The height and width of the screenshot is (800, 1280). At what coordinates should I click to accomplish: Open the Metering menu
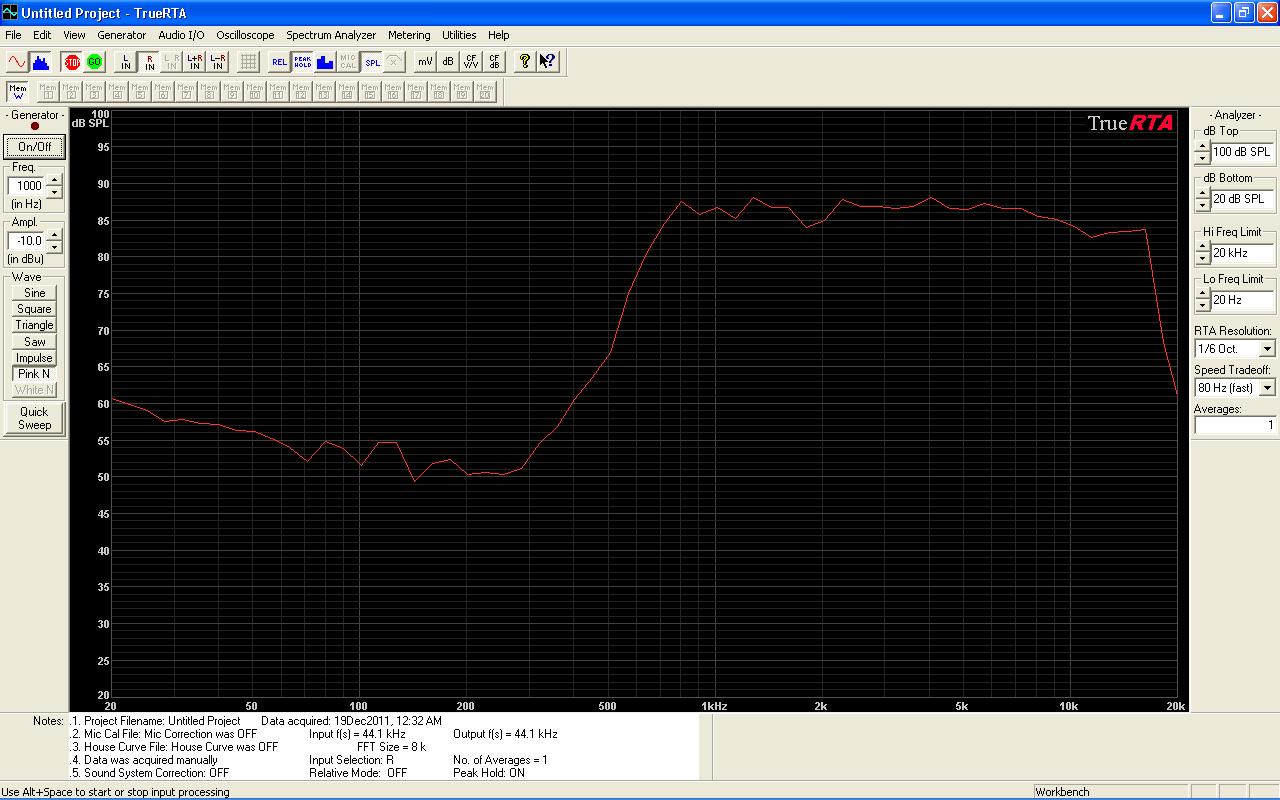tap(409, 35)
